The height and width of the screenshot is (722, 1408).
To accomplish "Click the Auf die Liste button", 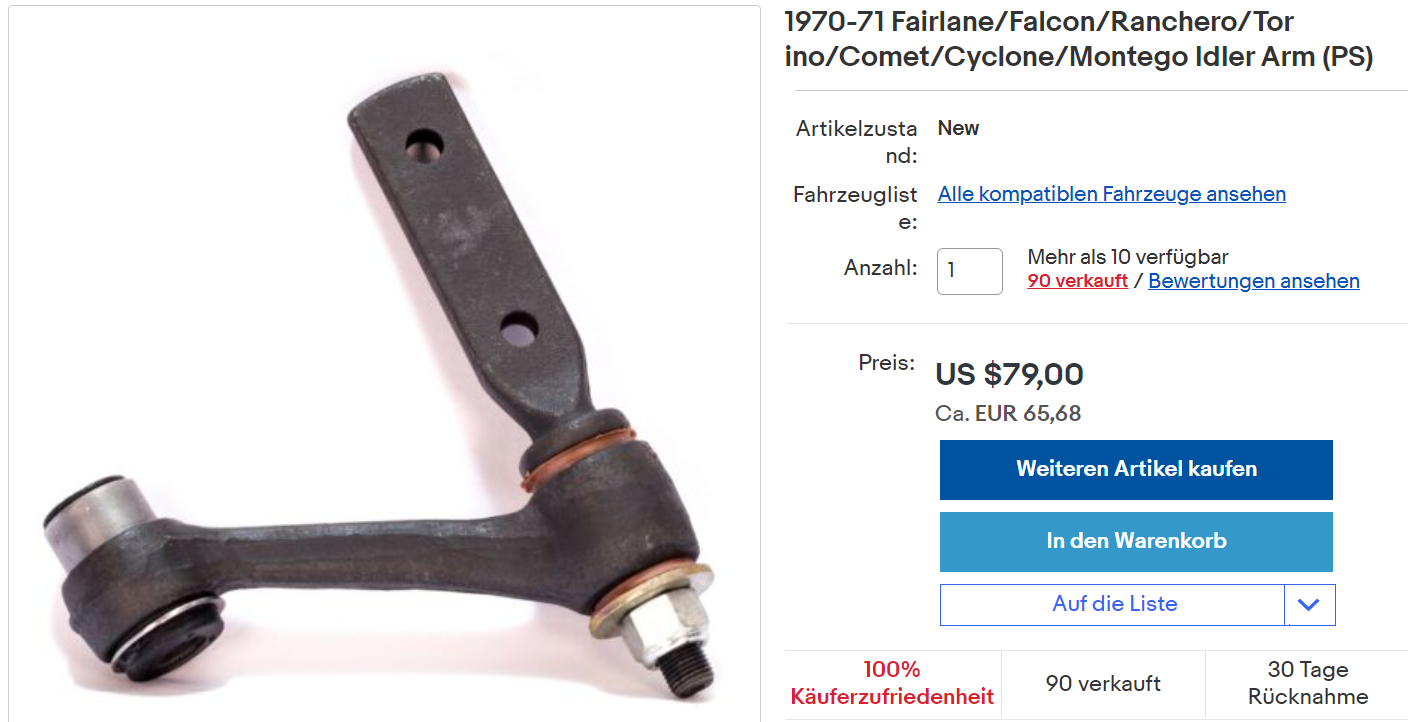I will (x=1113, y=605).
